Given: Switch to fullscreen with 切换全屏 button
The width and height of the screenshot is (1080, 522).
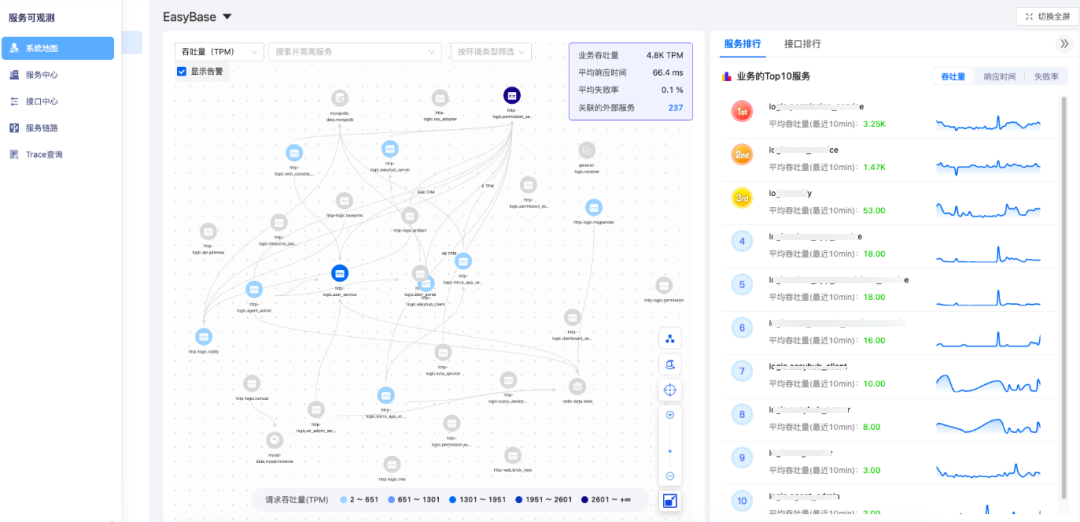Looking at the screenshot, I should pos(1048,17).
